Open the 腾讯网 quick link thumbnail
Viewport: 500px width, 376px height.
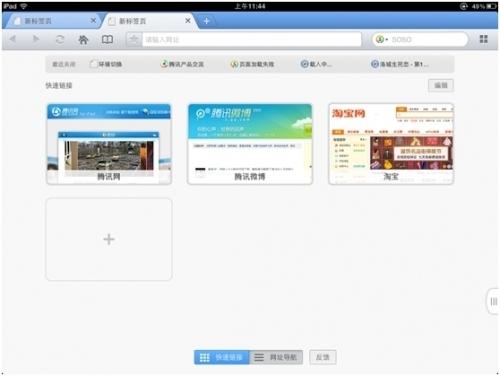tap(109, 144)
